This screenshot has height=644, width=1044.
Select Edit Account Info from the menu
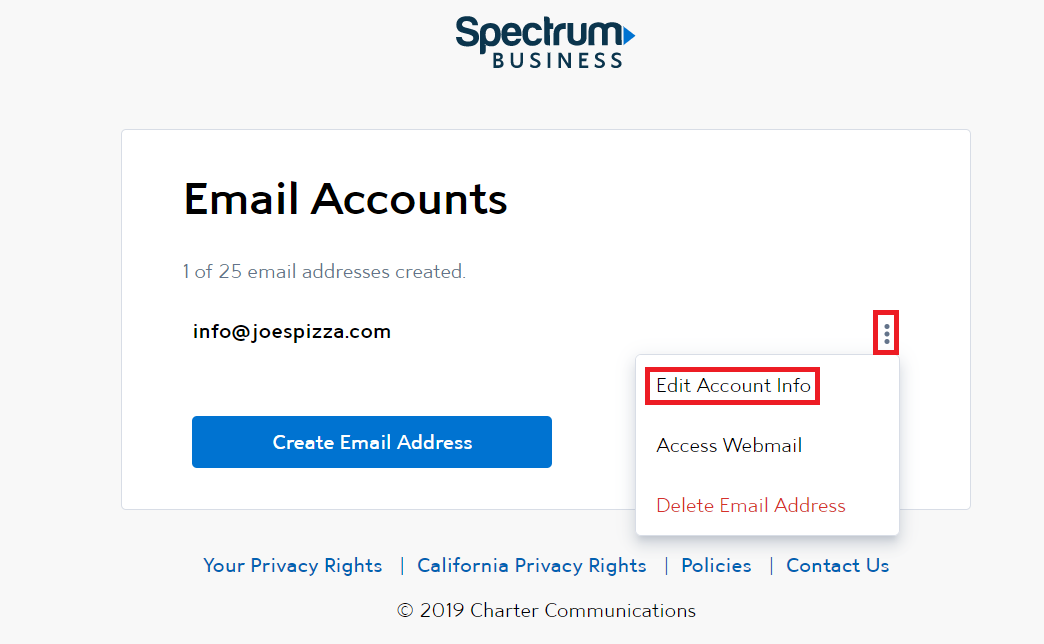(x=733, y=386)
